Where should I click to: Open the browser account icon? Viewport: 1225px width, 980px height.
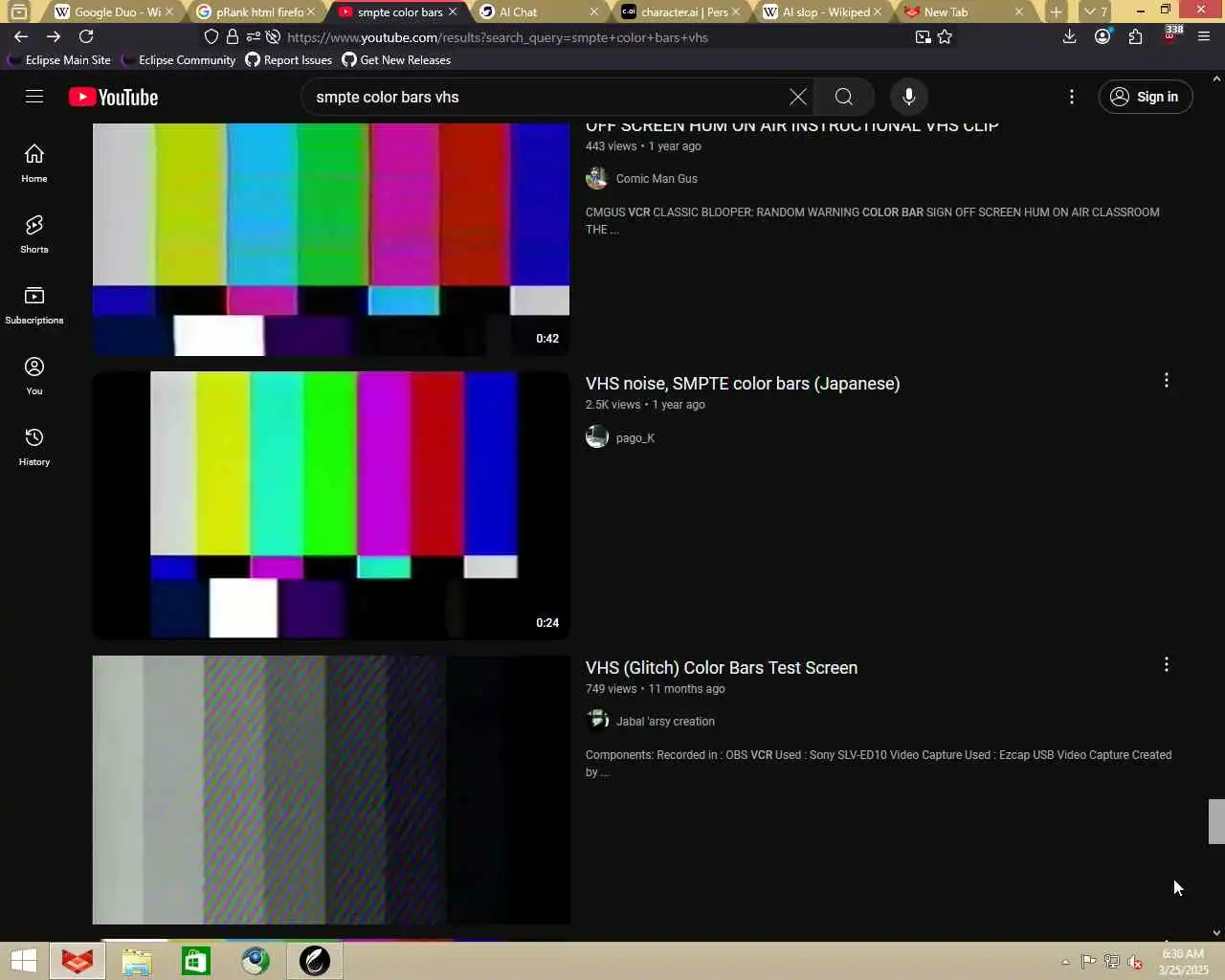click(x=1102, y=36)
